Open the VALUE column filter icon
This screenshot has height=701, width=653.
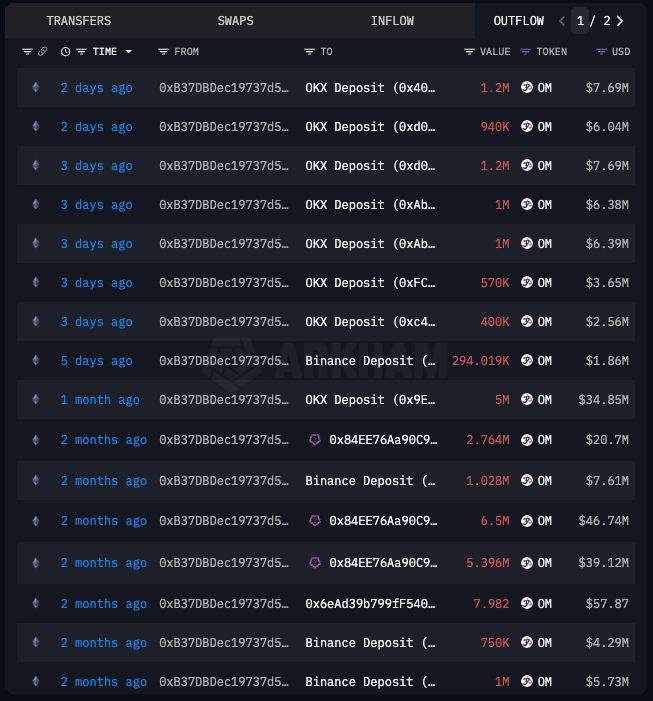[469, 52]
